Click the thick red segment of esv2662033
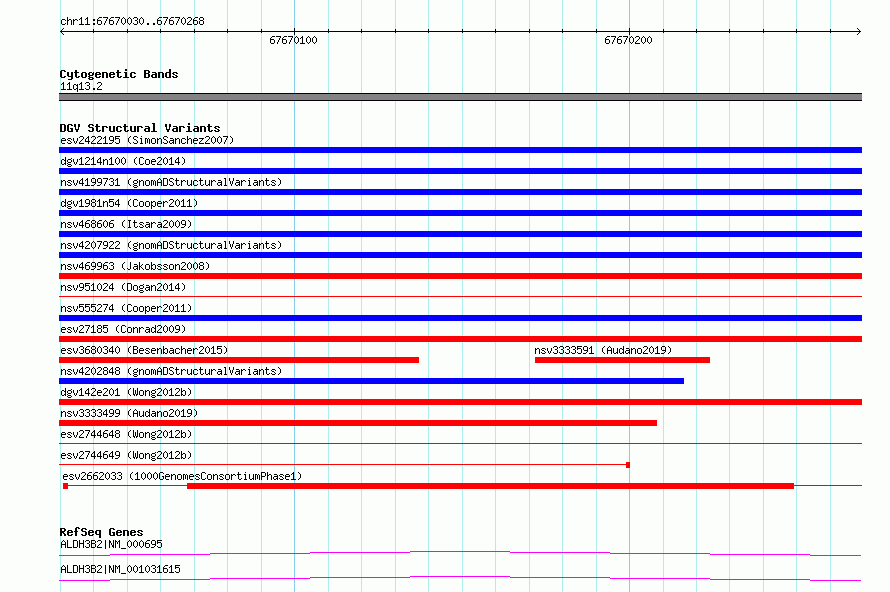This screenshot has width=890, height=592. (490, 486)
